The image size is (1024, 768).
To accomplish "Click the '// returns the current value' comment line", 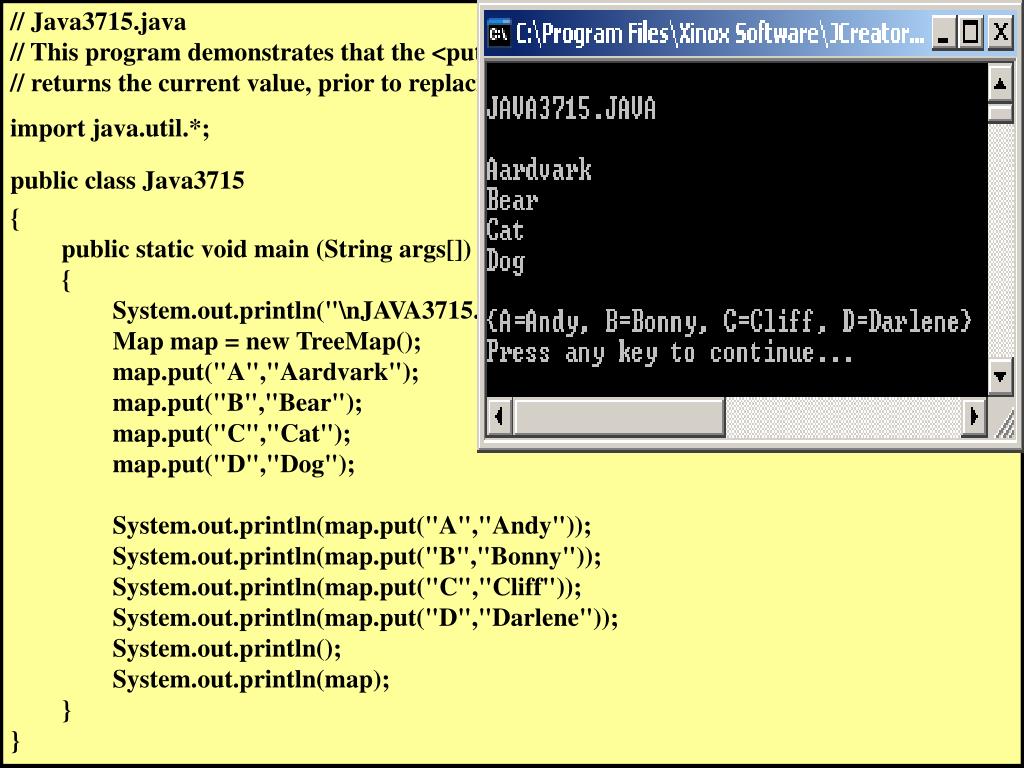I will [243, 84].
